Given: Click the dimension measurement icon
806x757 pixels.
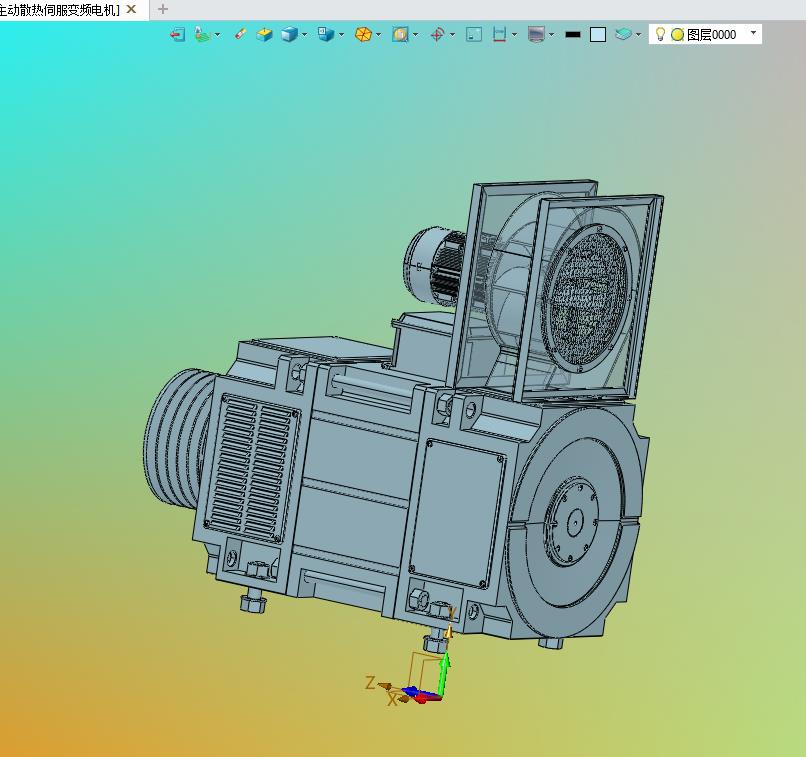Looking at the screenshot, I should pyautogui.click(x=499, y=34).
